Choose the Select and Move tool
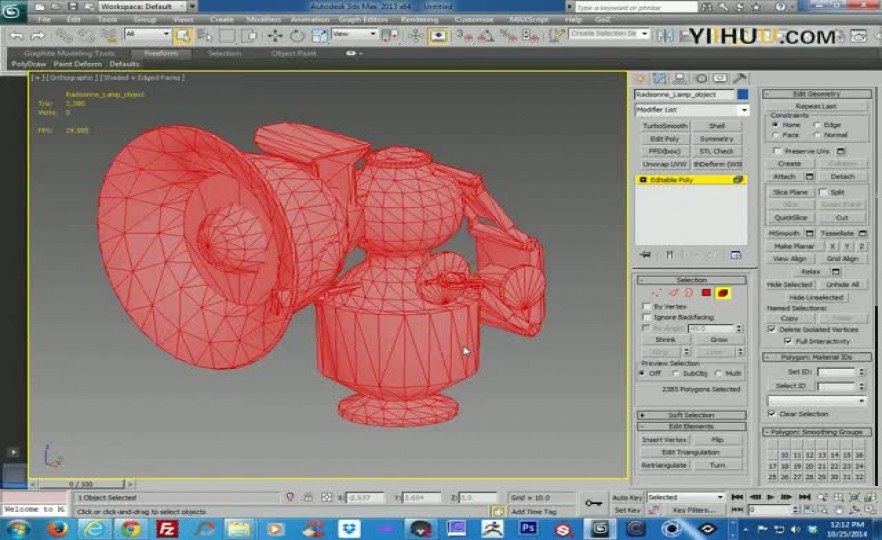 pyautogui.click(x=275, y=36)
